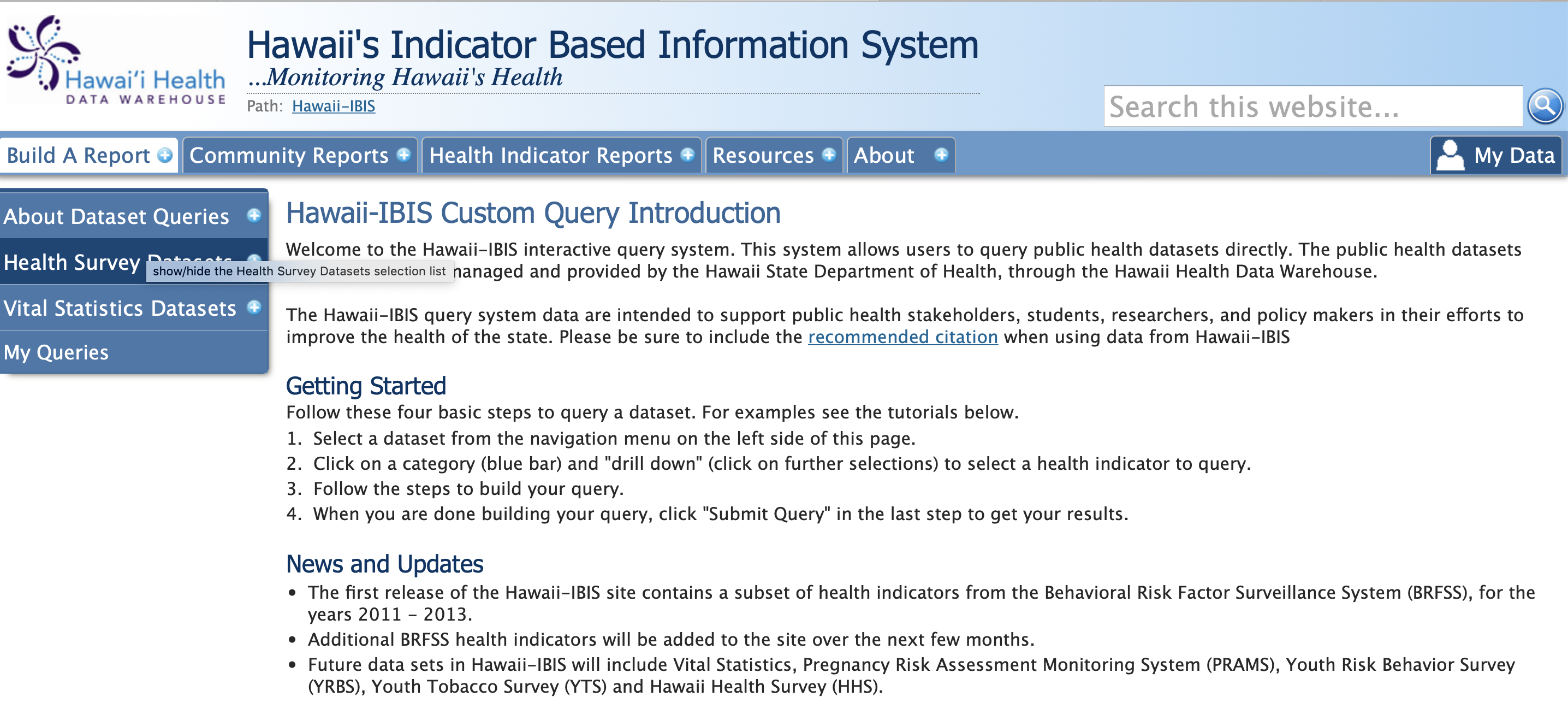
Task: Open My Queries in sidebar
Action: click(x=133, y=352)
